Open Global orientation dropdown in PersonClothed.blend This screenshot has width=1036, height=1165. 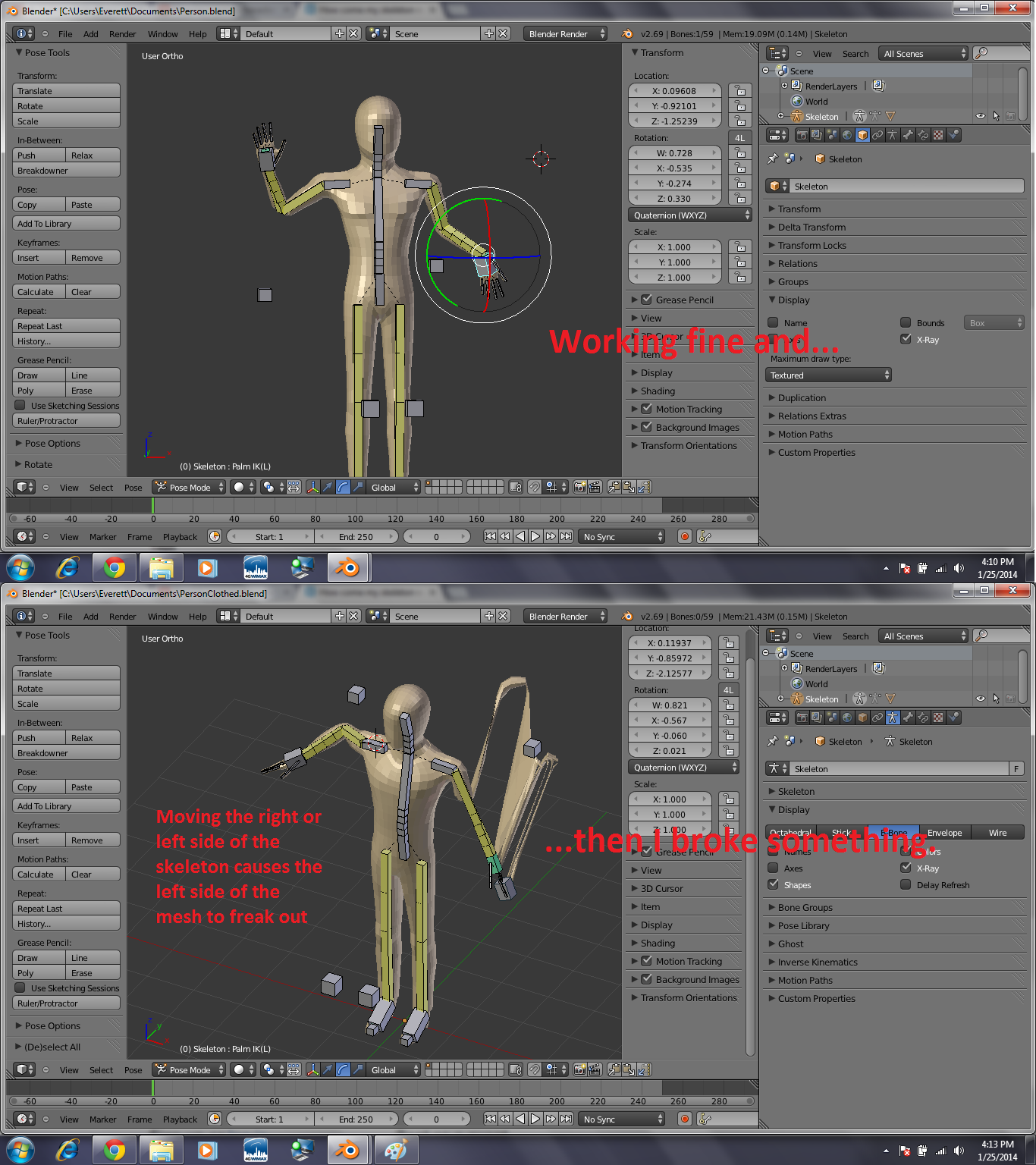pyautogui.click(x=393, y=1069)
